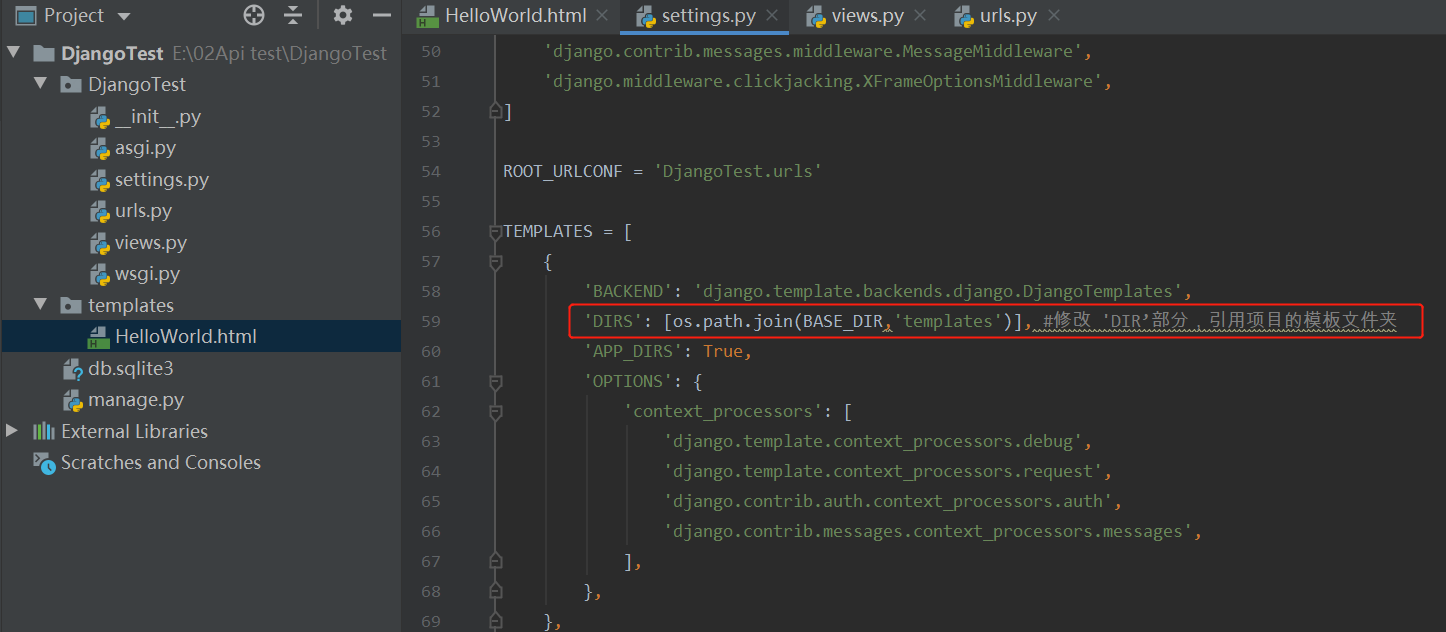Image resolution: width=1446 pixels, height=632 pixels.
Task: Click the db.sqlite3 database file icon
Action: click(x=72, y=370)
